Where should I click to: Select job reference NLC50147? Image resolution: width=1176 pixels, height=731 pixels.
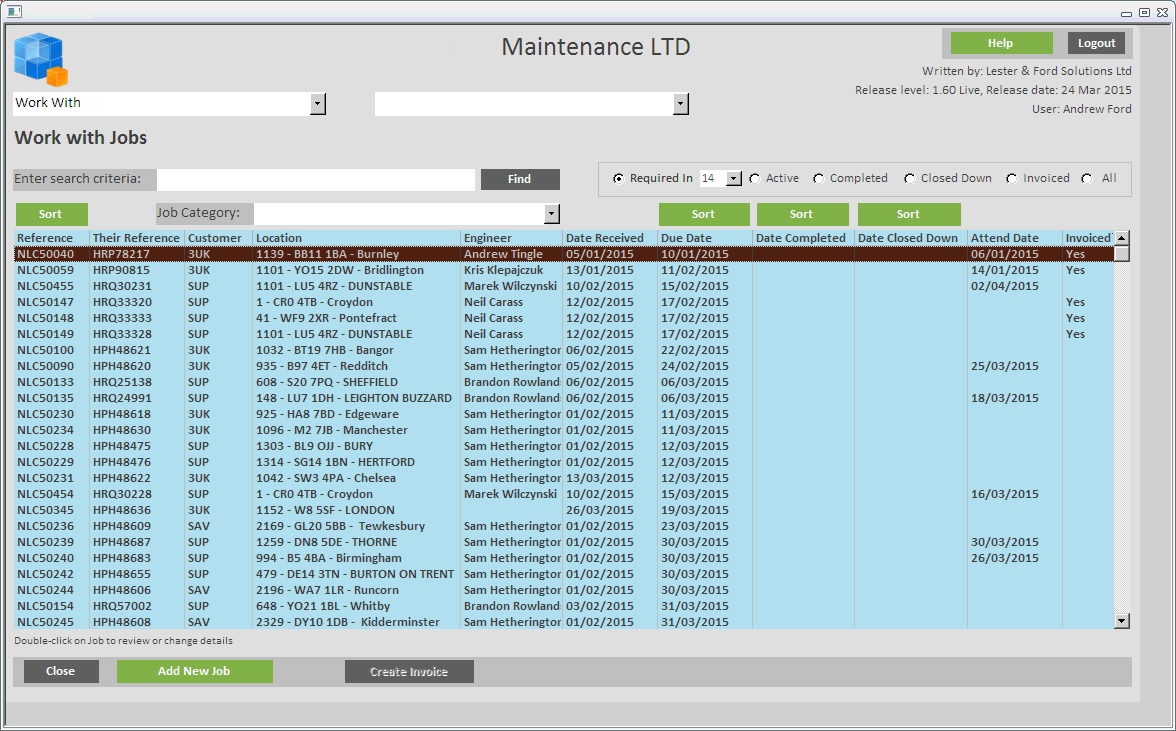coord(46,302)
